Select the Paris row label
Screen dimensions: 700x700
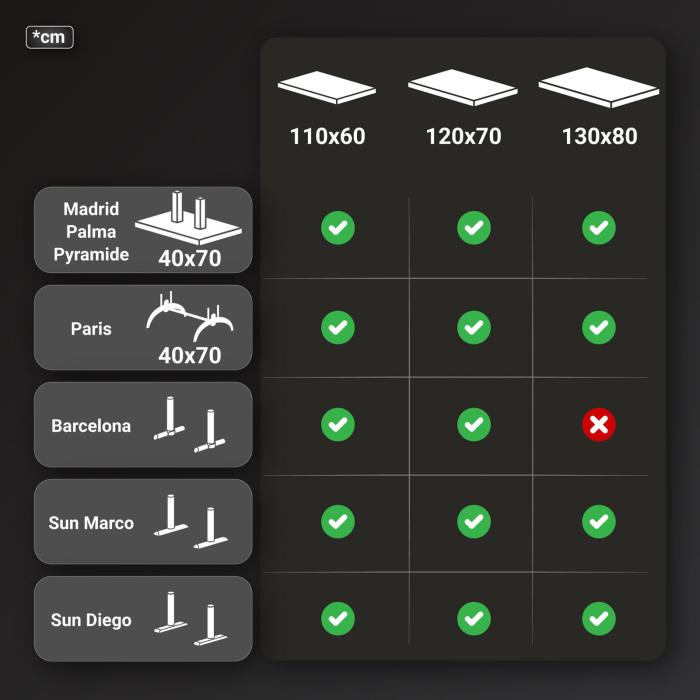coord(91,329)
